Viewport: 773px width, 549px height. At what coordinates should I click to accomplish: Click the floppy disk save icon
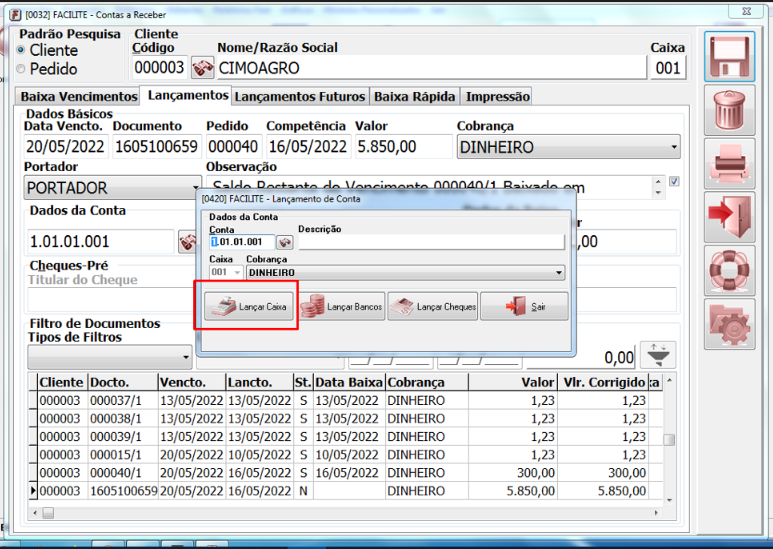click(728, 56)
